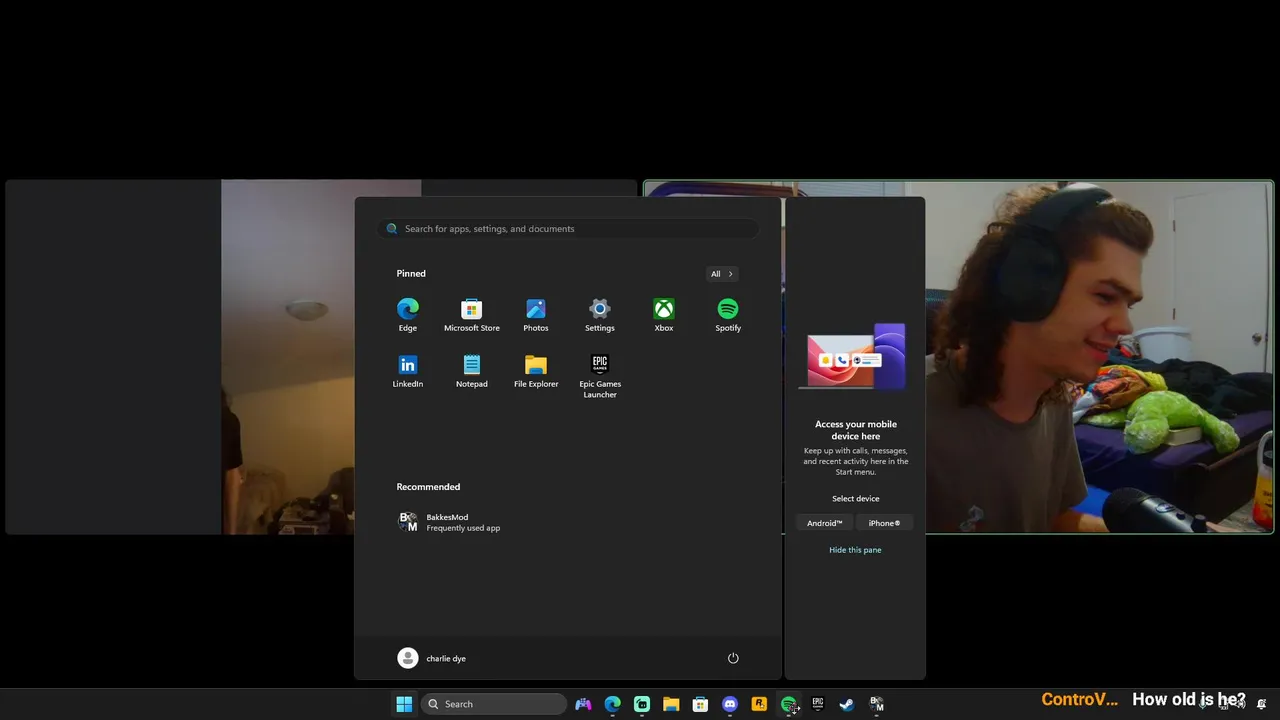
Task: Open Spotify from the taskbar
Action: 789,704
